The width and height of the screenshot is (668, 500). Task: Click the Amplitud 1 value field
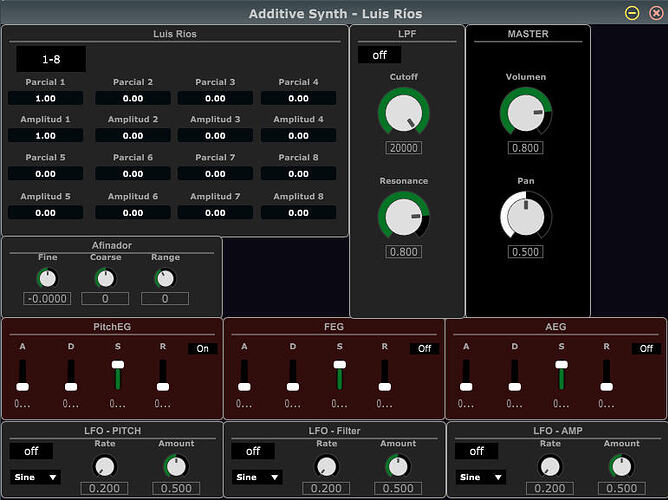point(46,136)
